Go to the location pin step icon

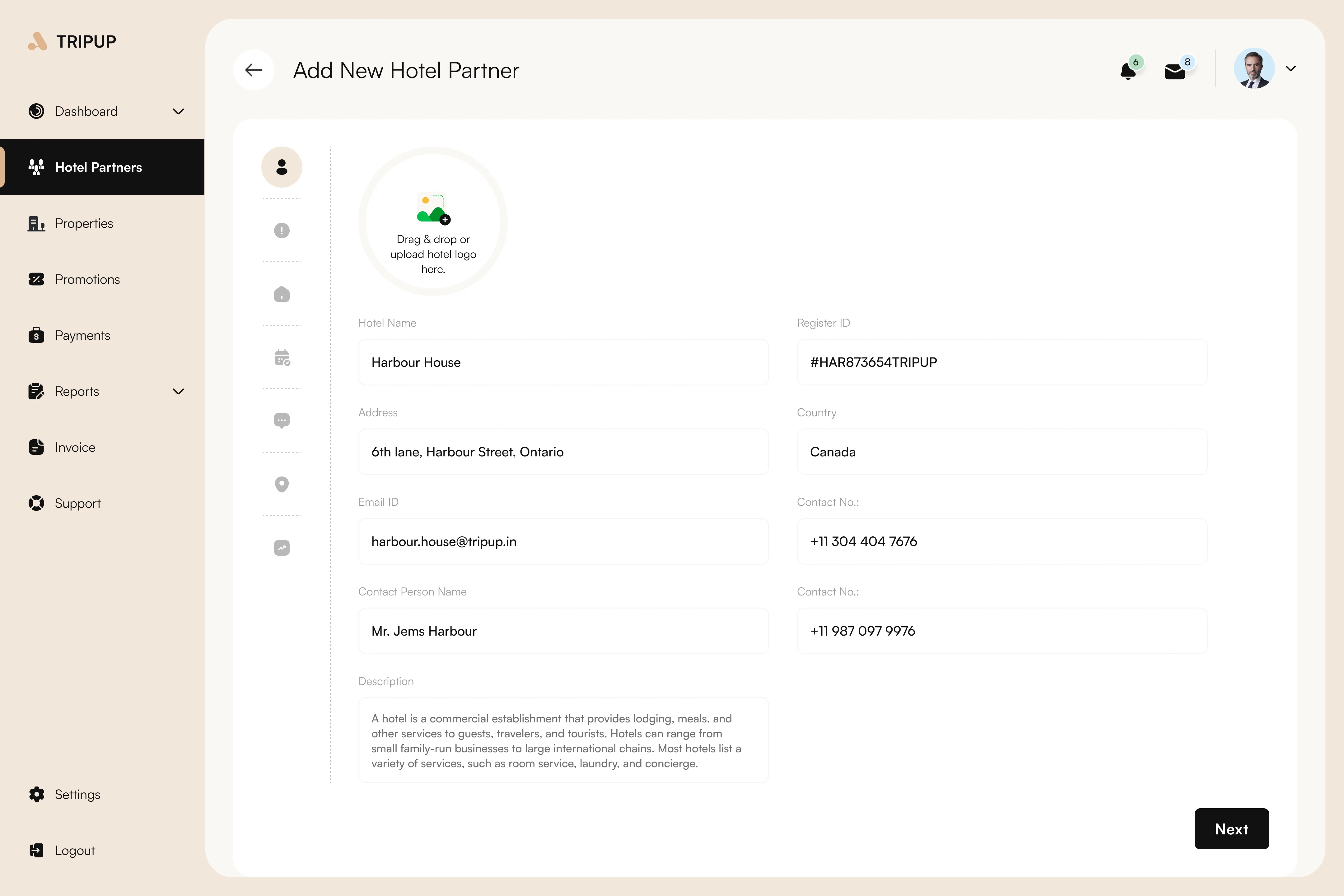tap(282, 484)
